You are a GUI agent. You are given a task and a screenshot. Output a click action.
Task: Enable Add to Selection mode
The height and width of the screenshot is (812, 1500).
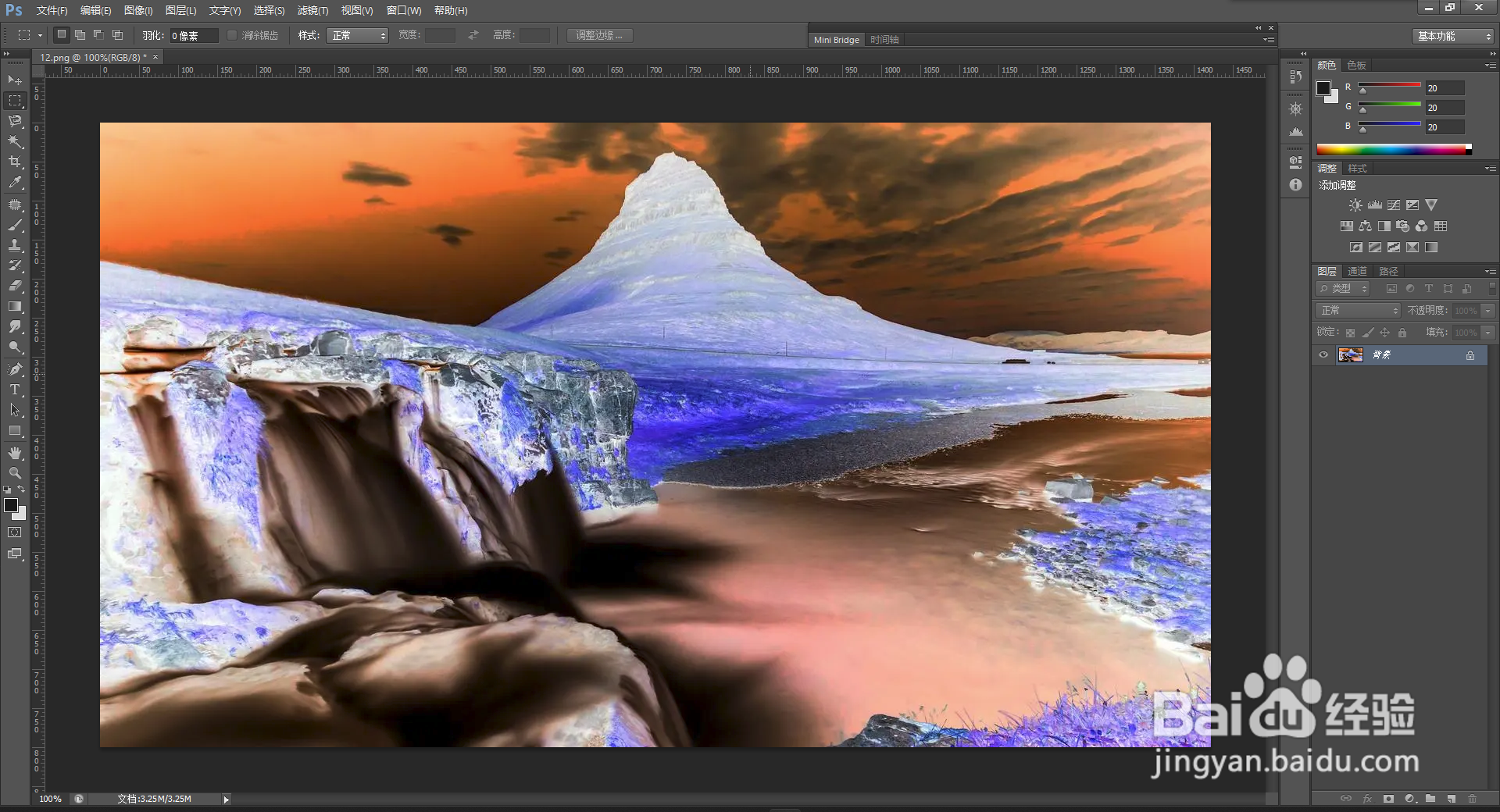pos(80,35)
